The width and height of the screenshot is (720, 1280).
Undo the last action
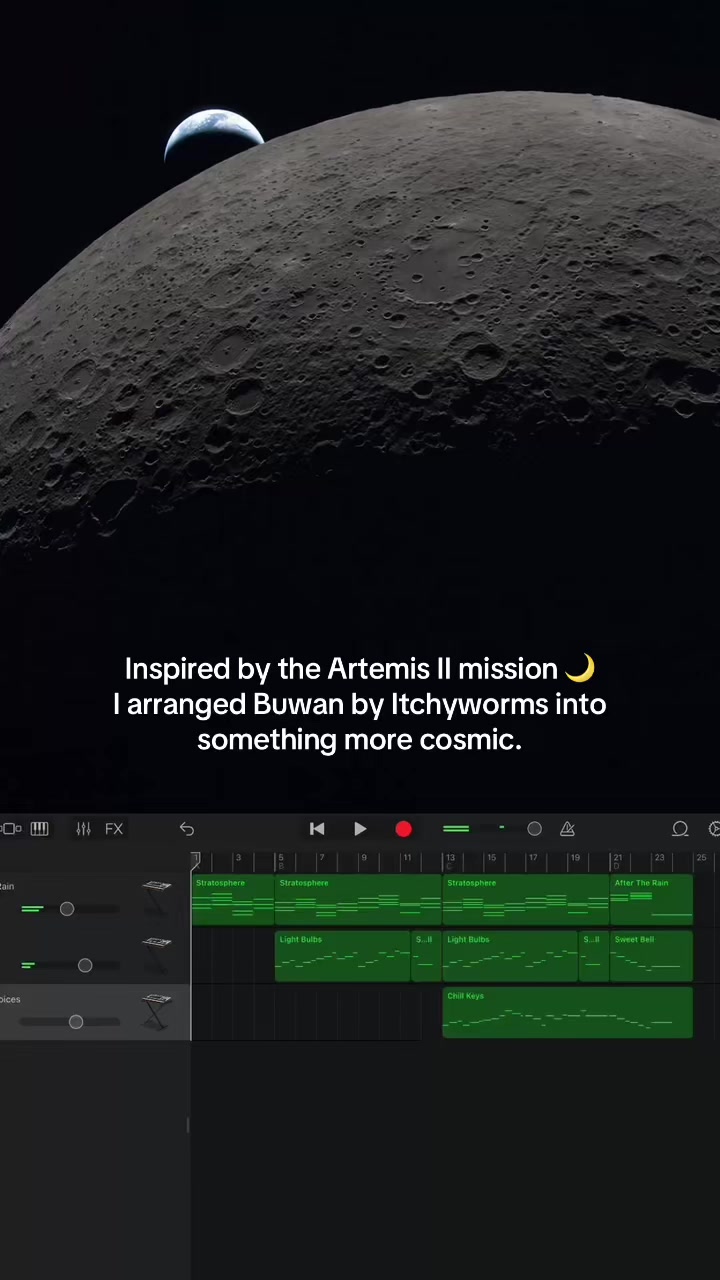click(187, 829)
